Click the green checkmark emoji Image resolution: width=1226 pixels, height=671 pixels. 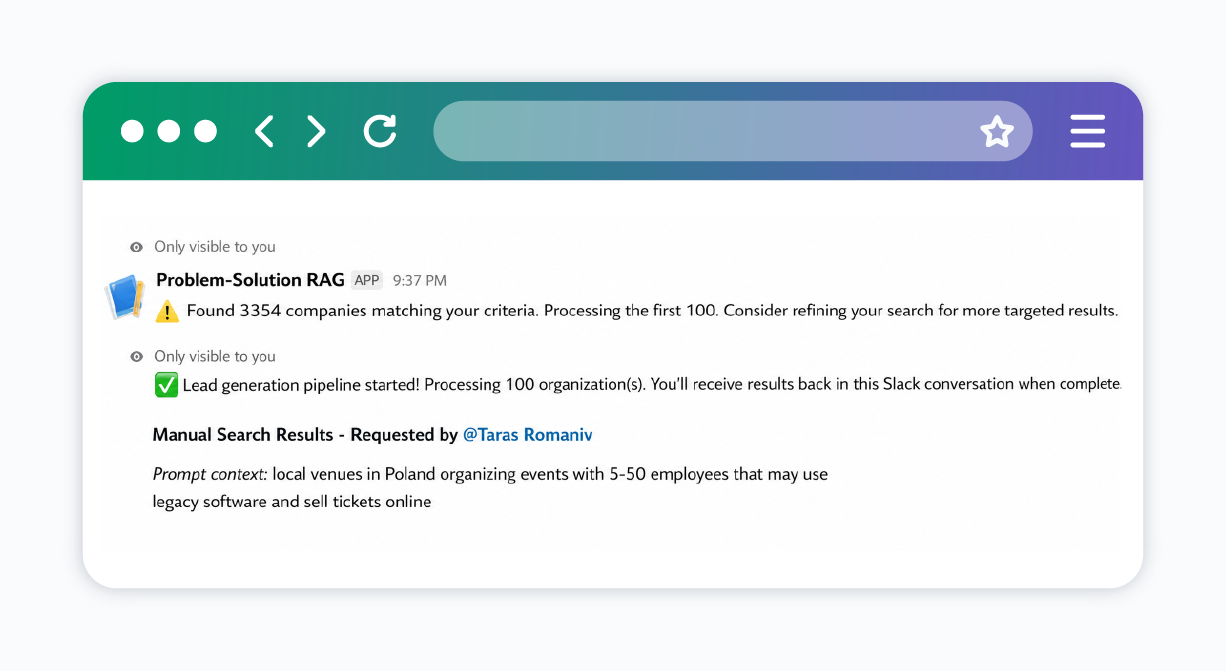click(166, 384)
